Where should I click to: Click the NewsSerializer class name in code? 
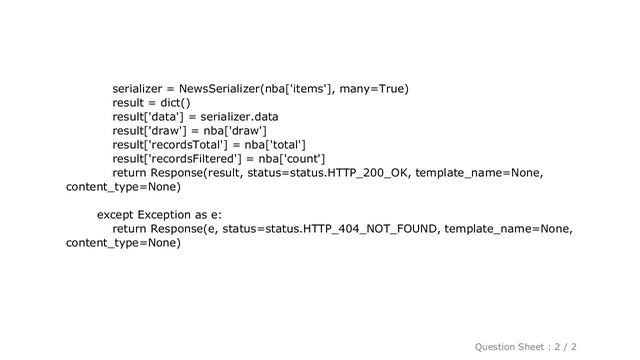[219, 89]
